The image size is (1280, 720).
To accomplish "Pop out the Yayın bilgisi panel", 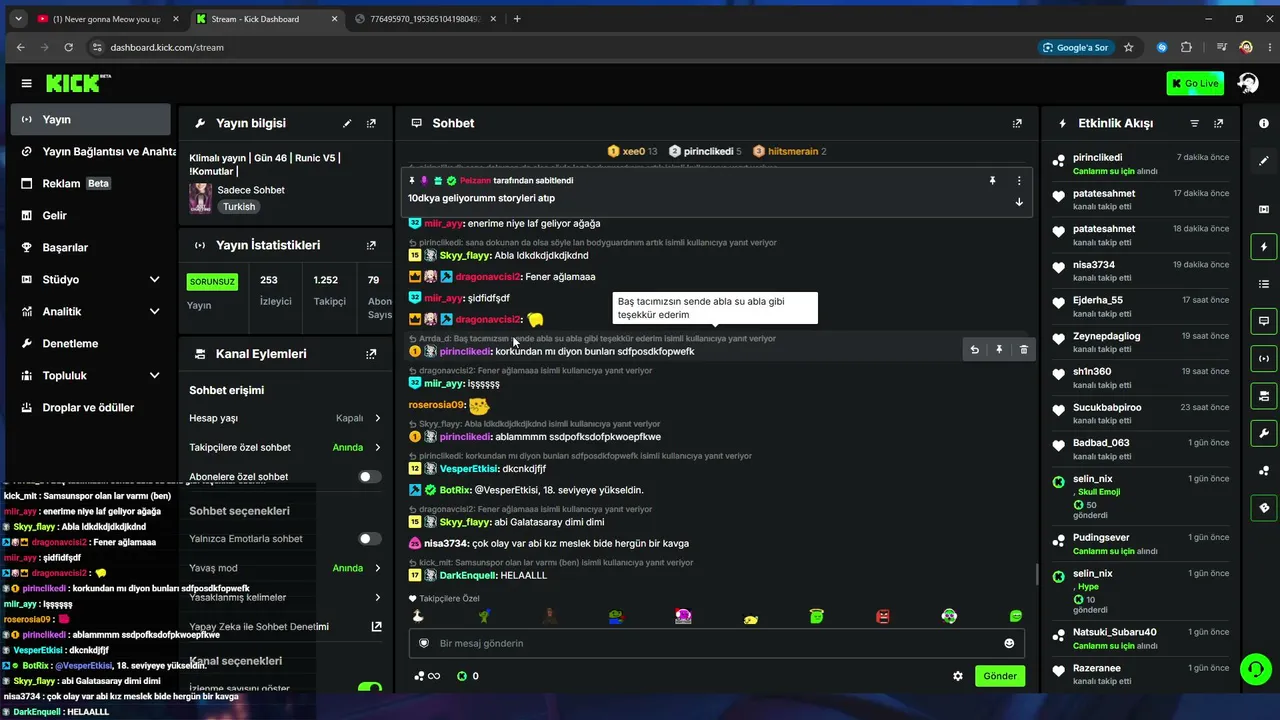I will (x=371, y=123).
